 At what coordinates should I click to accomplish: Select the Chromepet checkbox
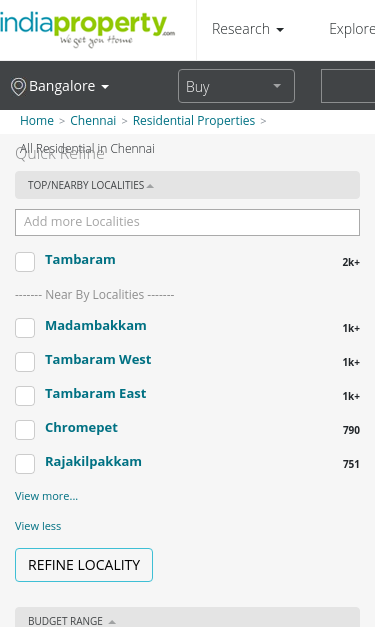click(x=25, y=430)
